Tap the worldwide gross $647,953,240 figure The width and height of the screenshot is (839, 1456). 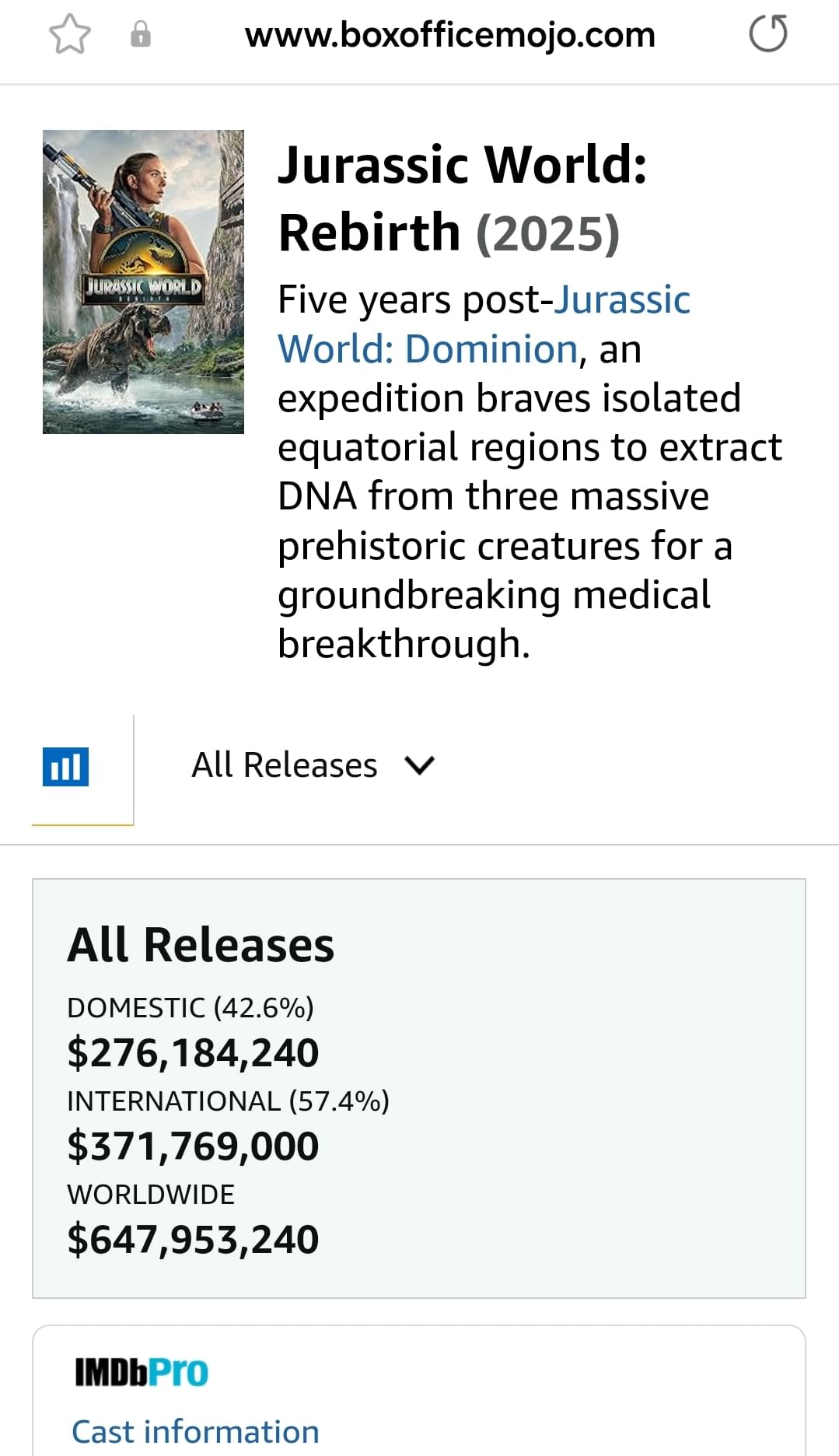coord(193,1240)
